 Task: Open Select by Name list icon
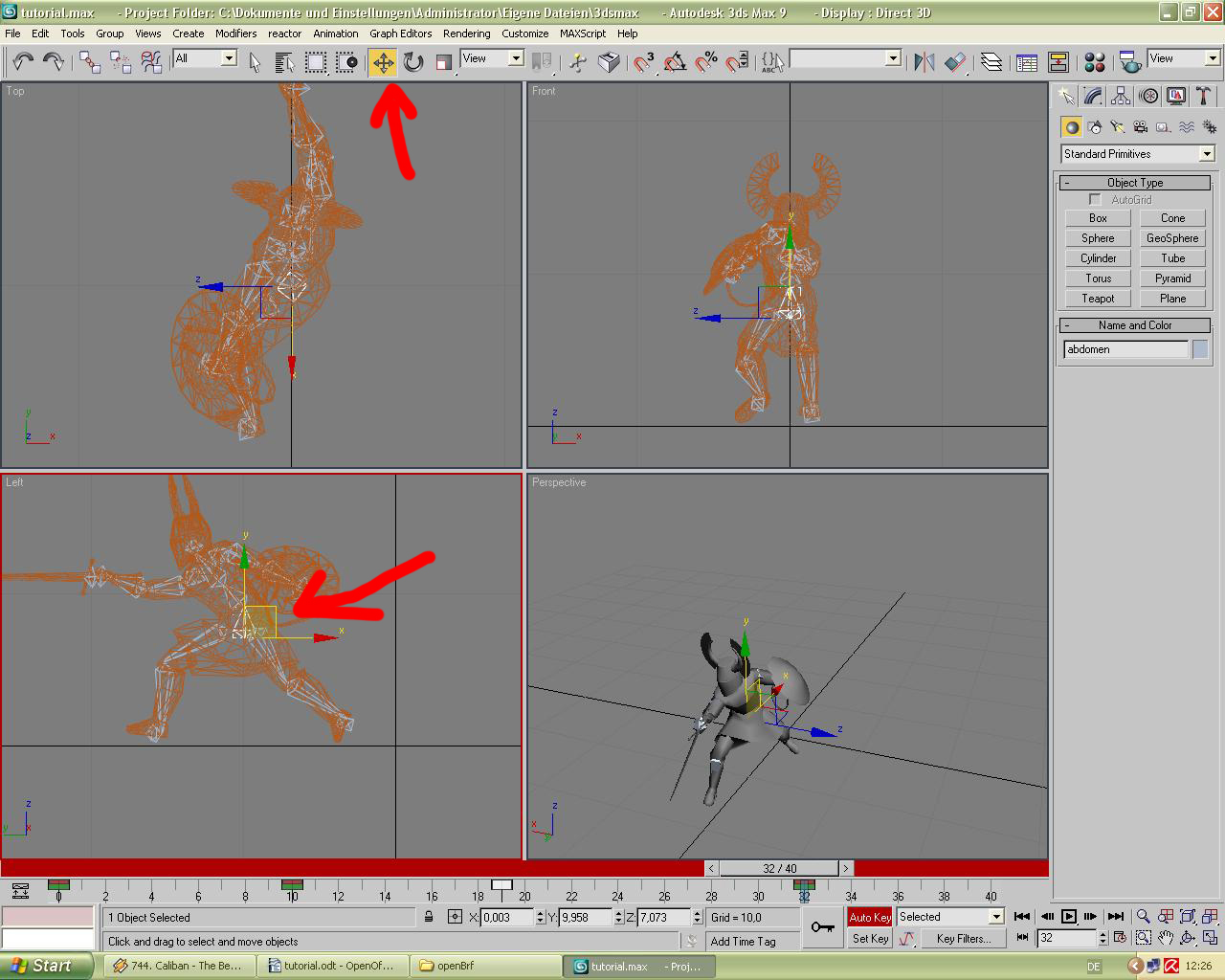point(284,63)
